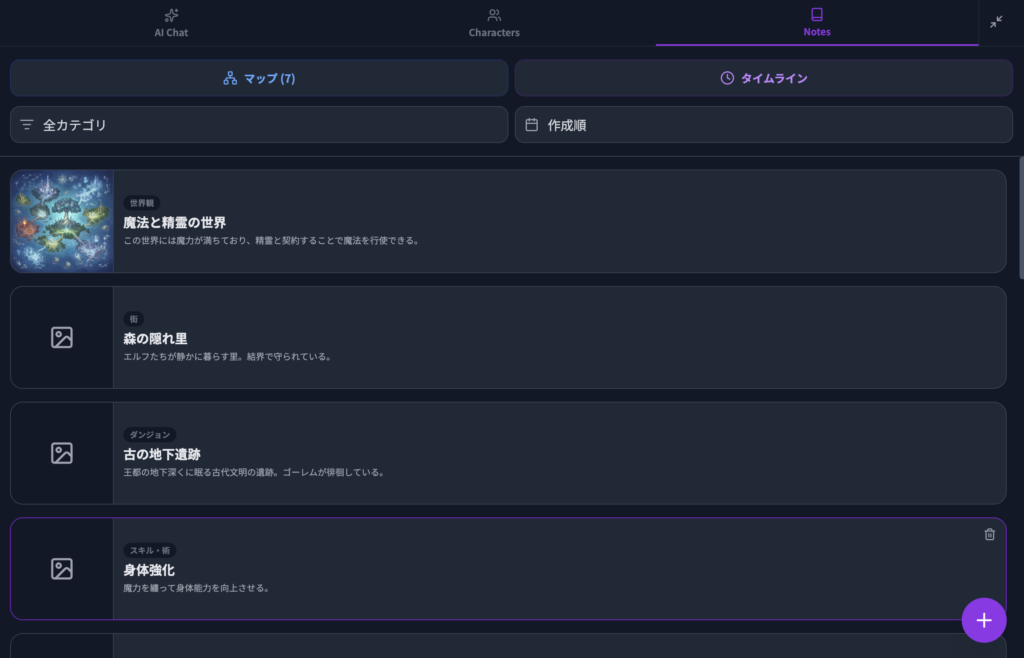The width and height of the screenshot is (1024, 658).
Task: Open the 作成順 sort order dropdown
Action: (x=763, y=125)
